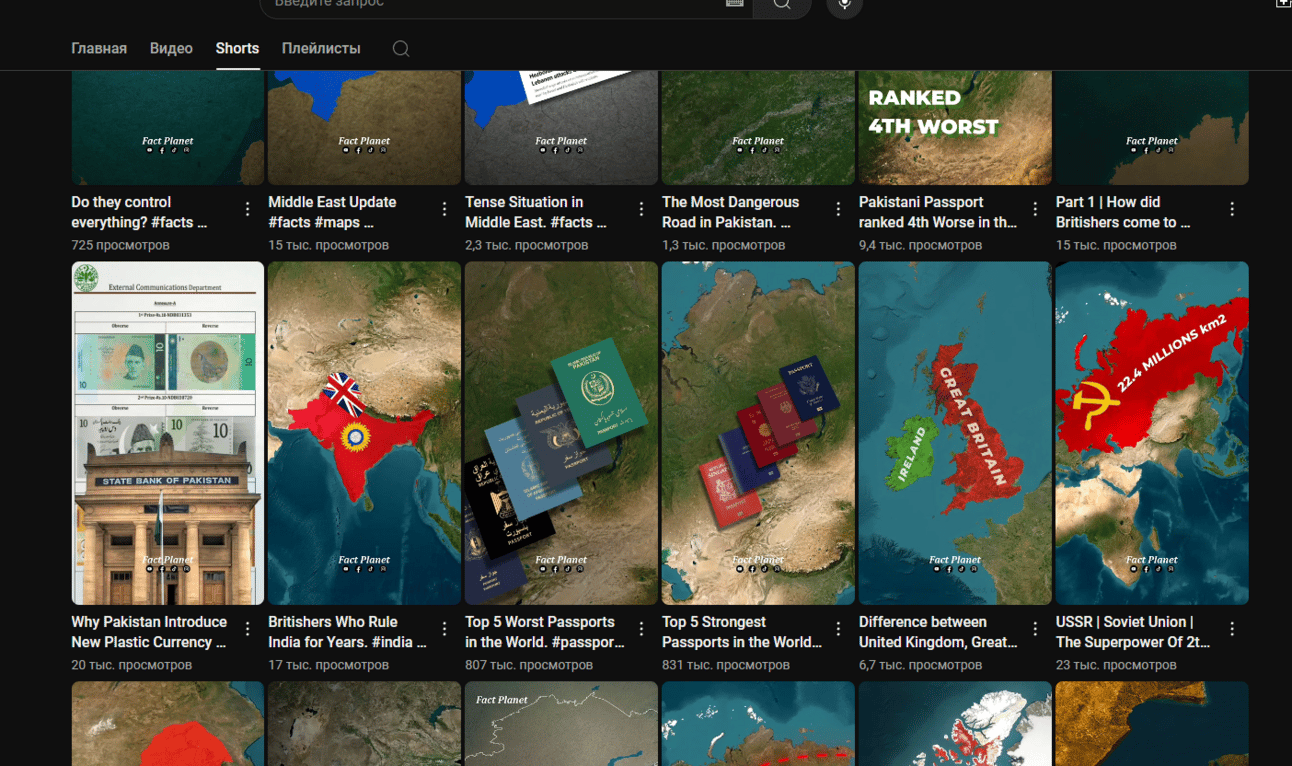Activate voice search microphone icon

(844, 5)
